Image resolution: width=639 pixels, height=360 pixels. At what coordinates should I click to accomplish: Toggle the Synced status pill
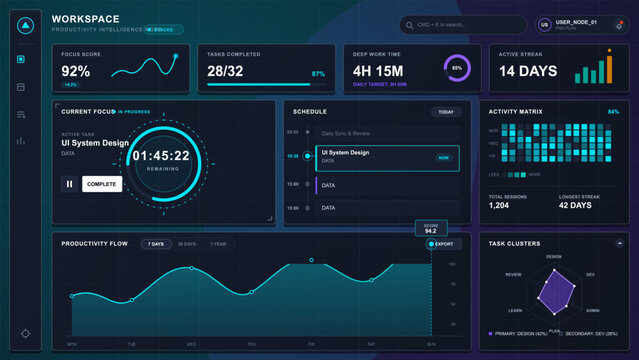164,29
